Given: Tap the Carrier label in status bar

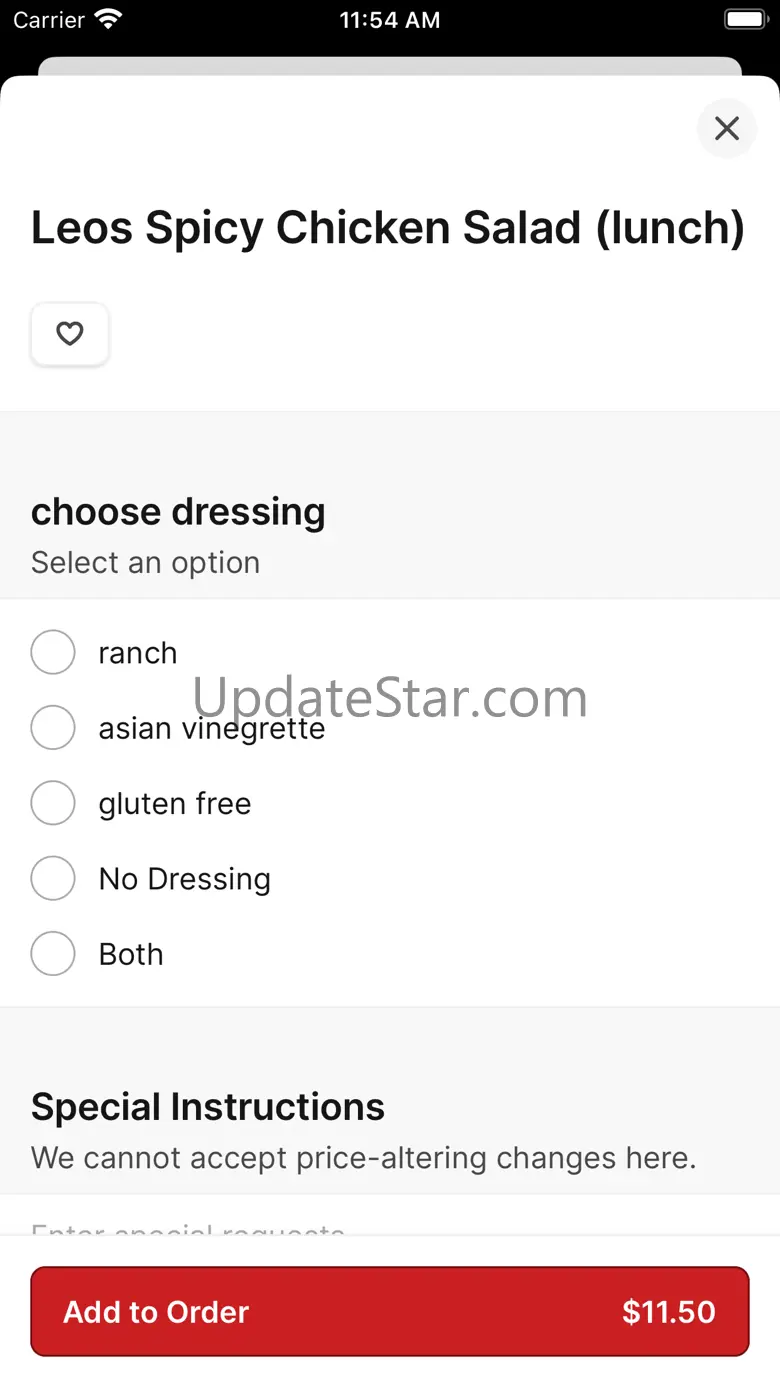Looking at the screenshot, I should point(49,20).
